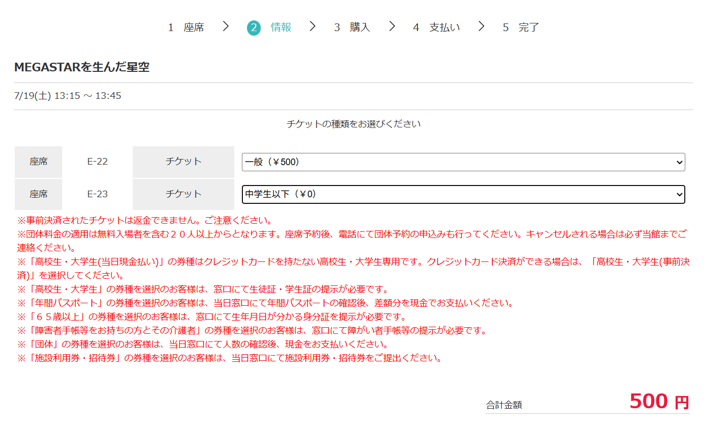Click the teal circled number 2 icon
Screen dimensions: 720x422
[x=253, y=28]
